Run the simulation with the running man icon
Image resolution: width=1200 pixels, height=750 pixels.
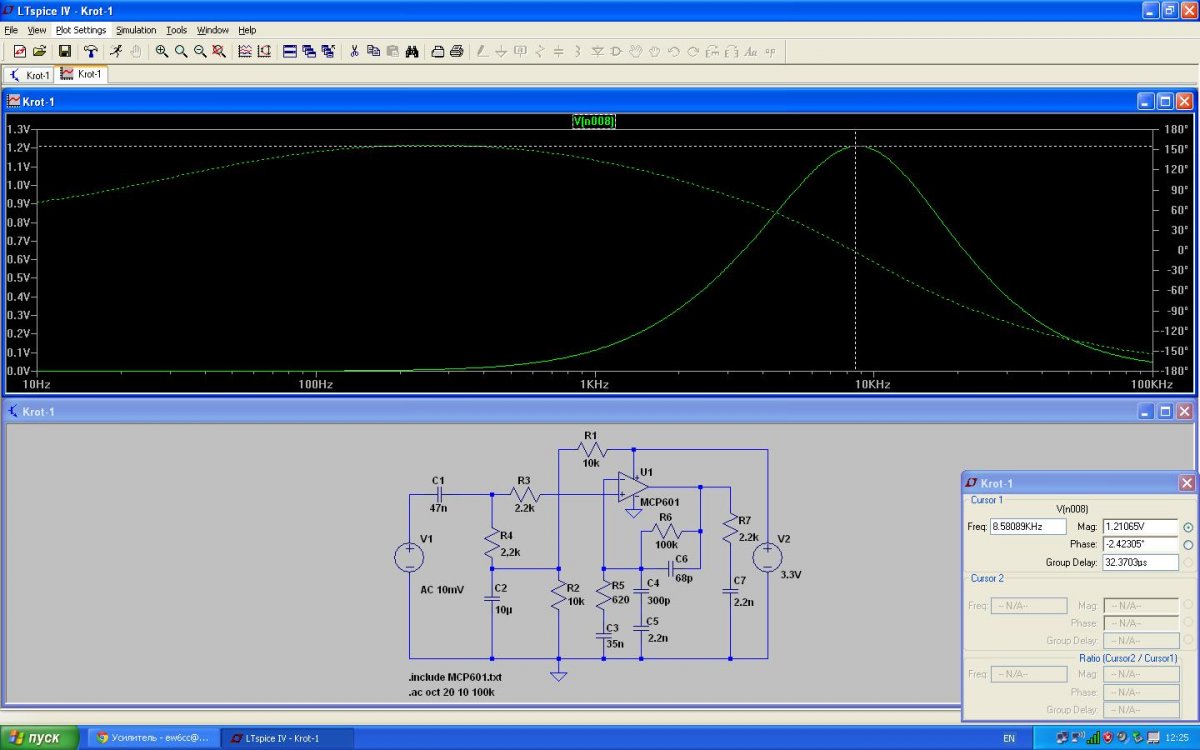coord(116,51)
